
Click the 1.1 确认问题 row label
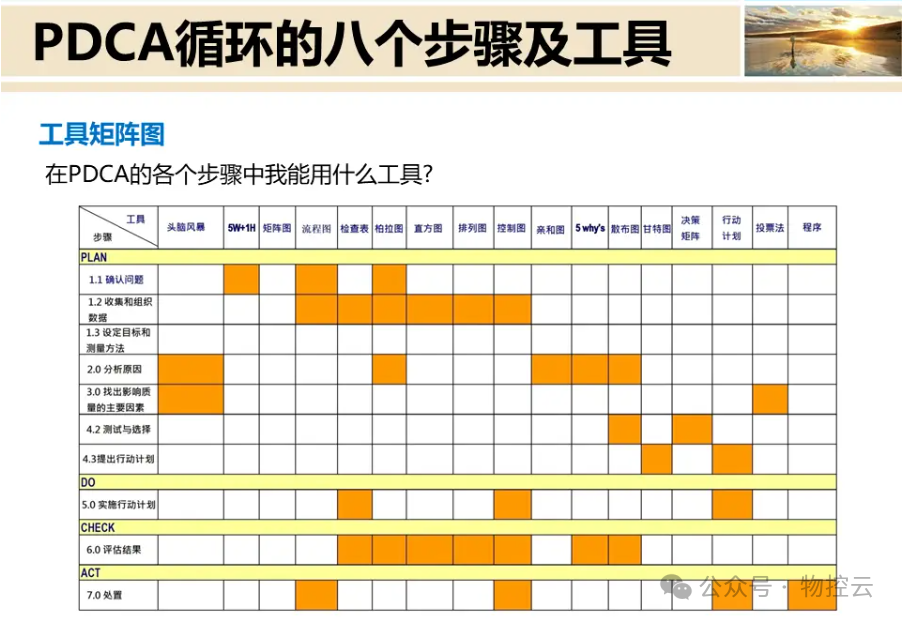tap(119, 280)
